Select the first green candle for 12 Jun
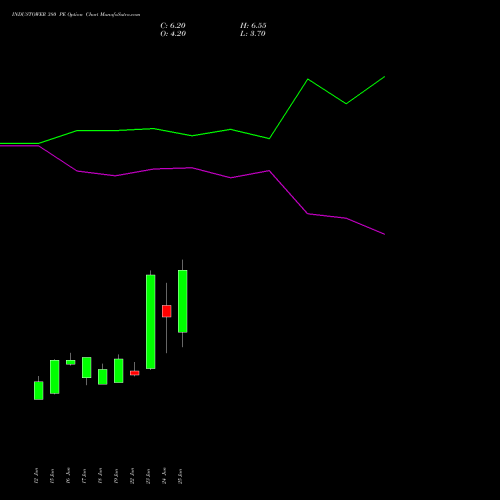Image resolution: width=500 pixels, height=500 pixels. pyautogui.click(x=39, y=390)
